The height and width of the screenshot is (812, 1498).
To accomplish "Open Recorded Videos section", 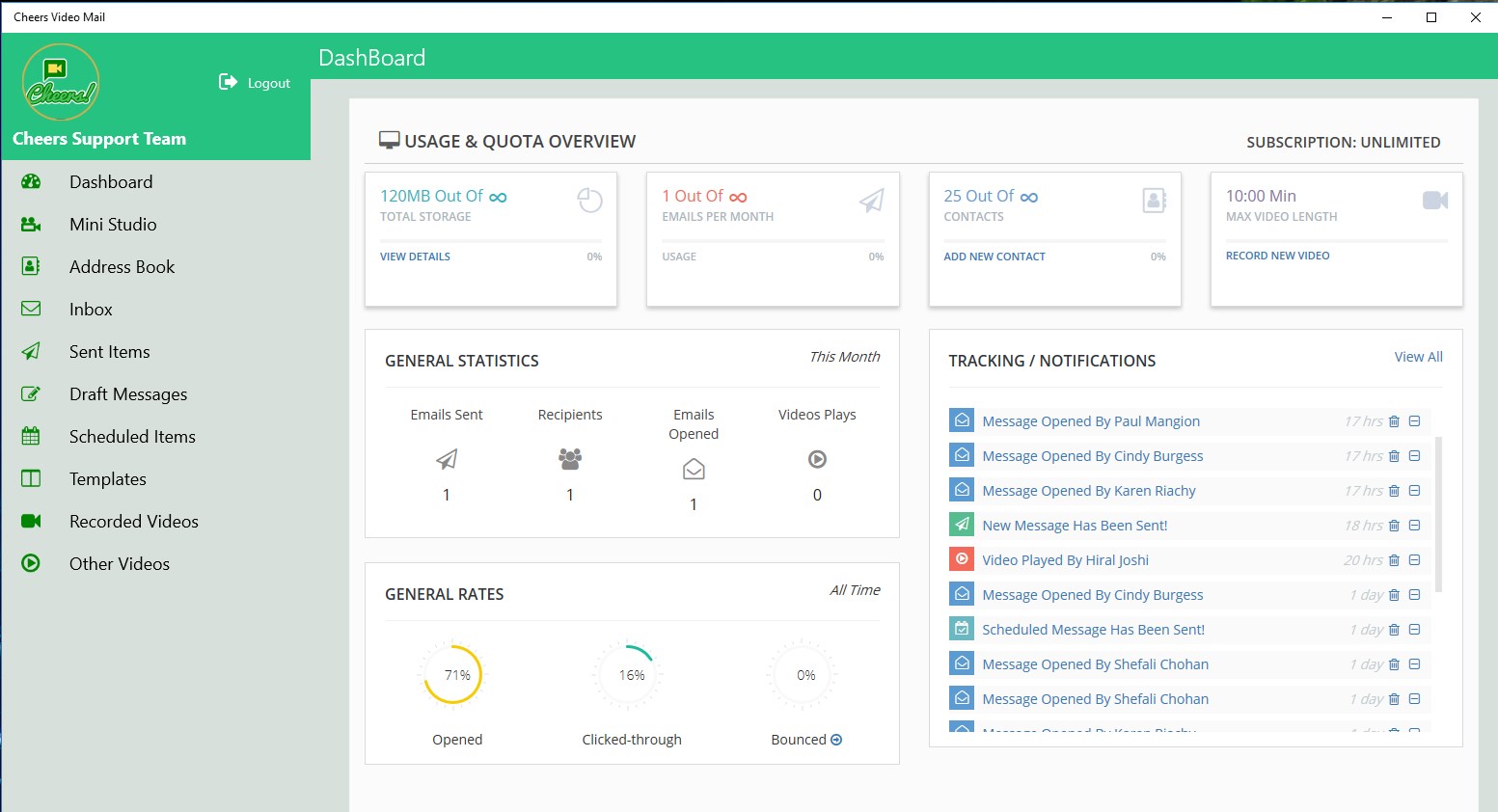I will [134, 521].
